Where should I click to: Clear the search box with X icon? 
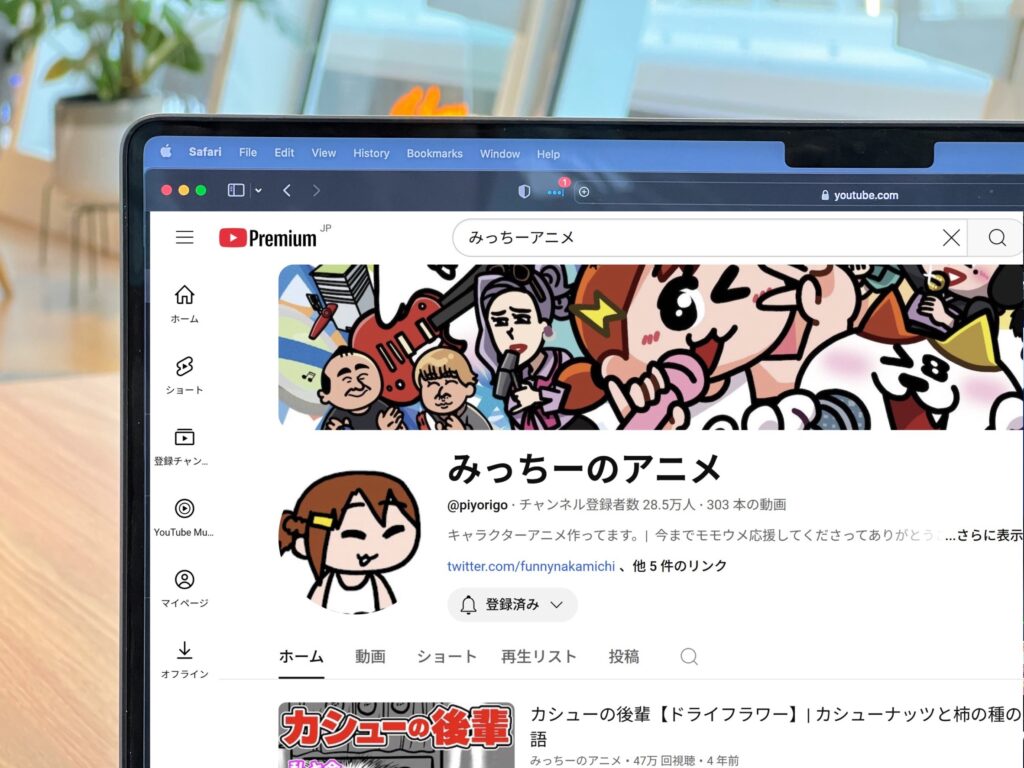coord(951,238)
